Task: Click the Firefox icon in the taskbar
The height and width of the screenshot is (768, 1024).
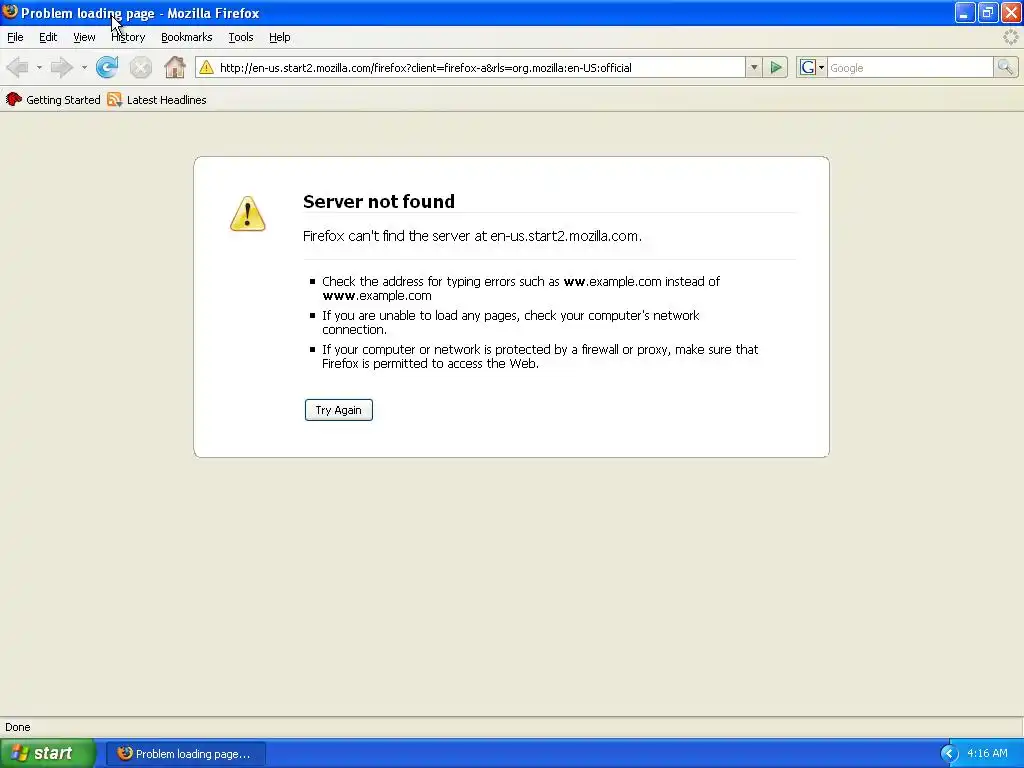Action: point(125,753)
